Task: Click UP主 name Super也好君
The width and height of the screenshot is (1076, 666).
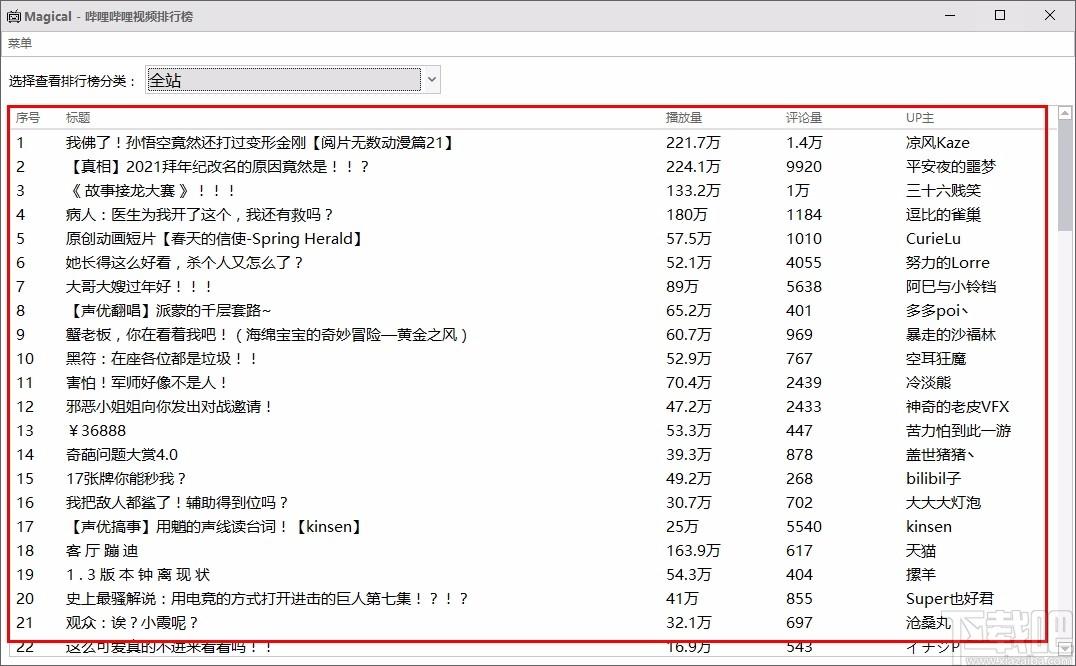Action: [950, 599]
